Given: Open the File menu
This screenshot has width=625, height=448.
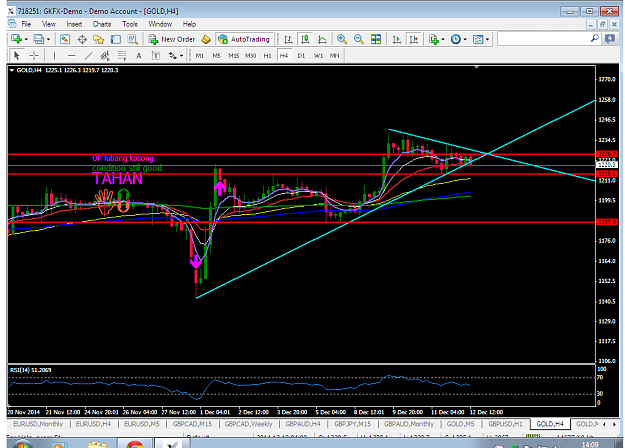Looking at the screenshot, I should point(26,24).
